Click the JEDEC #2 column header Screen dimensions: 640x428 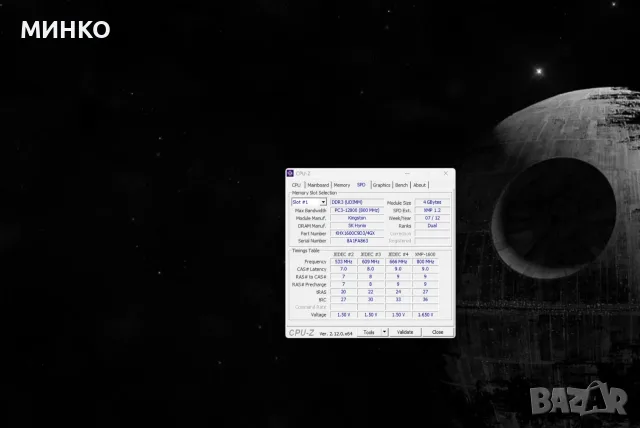343,254
